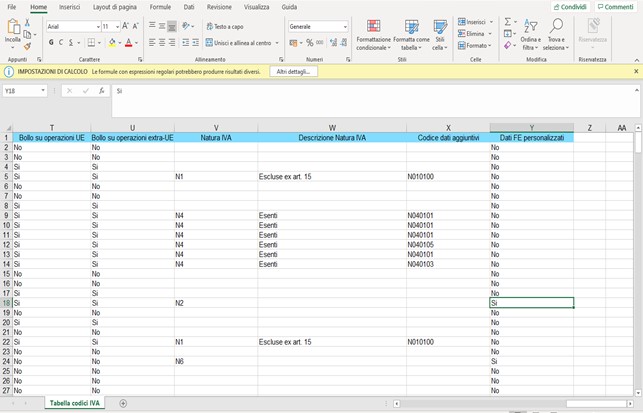Screen dimensions: 643x413
Task: Click the cut scissors icon
Action: (27, 23)
